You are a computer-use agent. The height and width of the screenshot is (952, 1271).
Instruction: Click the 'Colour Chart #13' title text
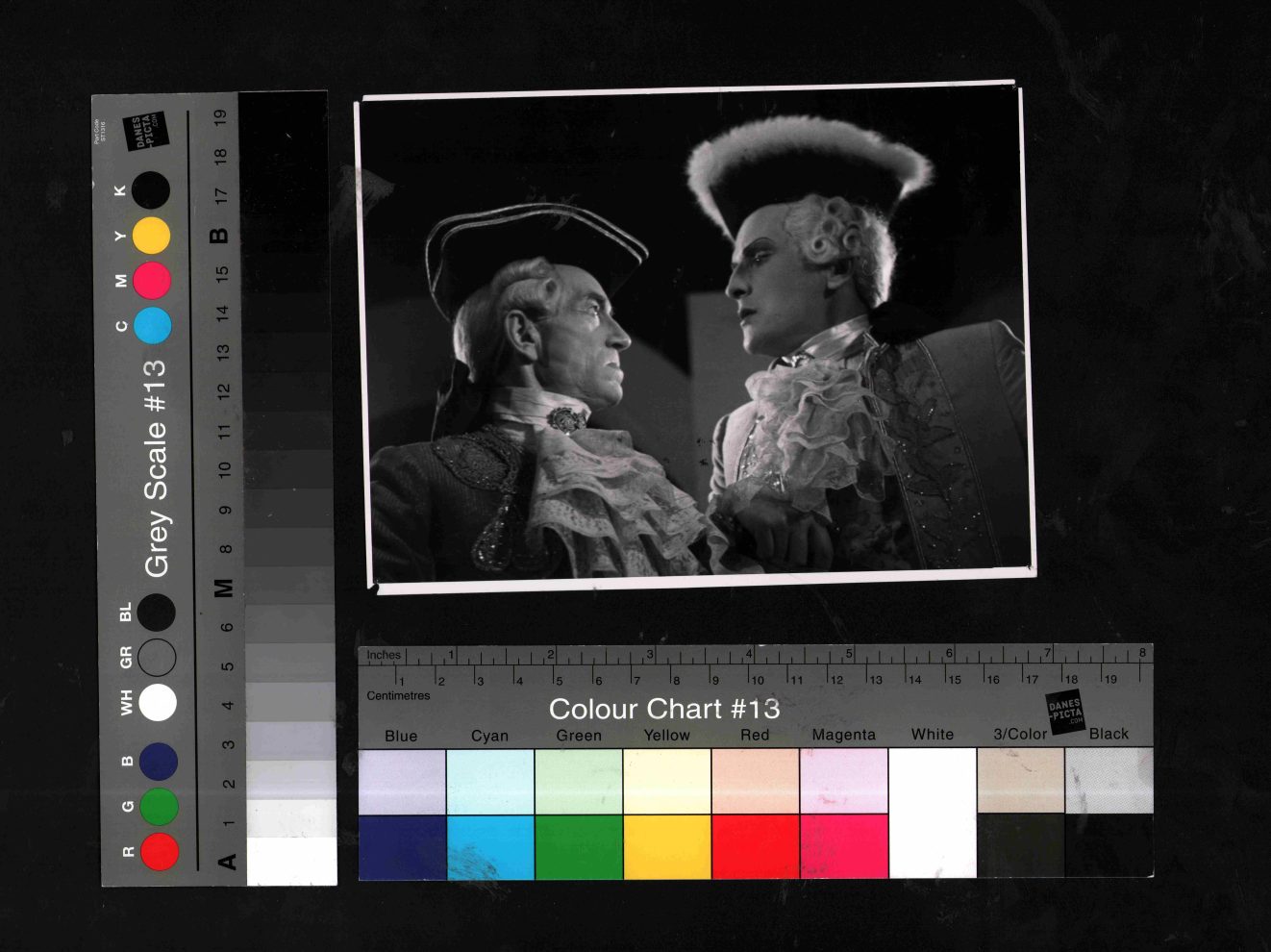(x=663, y=709)
